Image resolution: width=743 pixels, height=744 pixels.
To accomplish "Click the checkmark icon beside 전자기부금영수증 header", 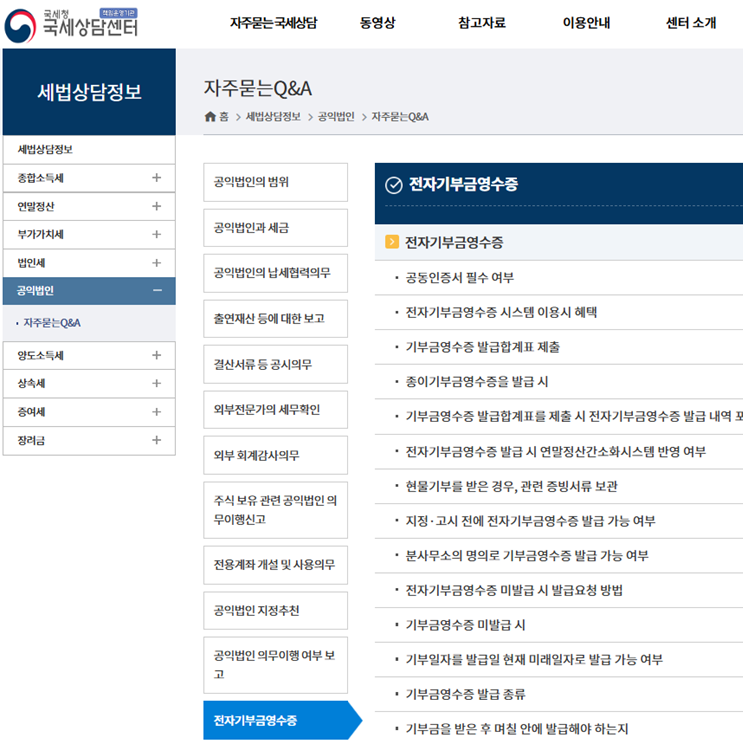I will 393,185.
